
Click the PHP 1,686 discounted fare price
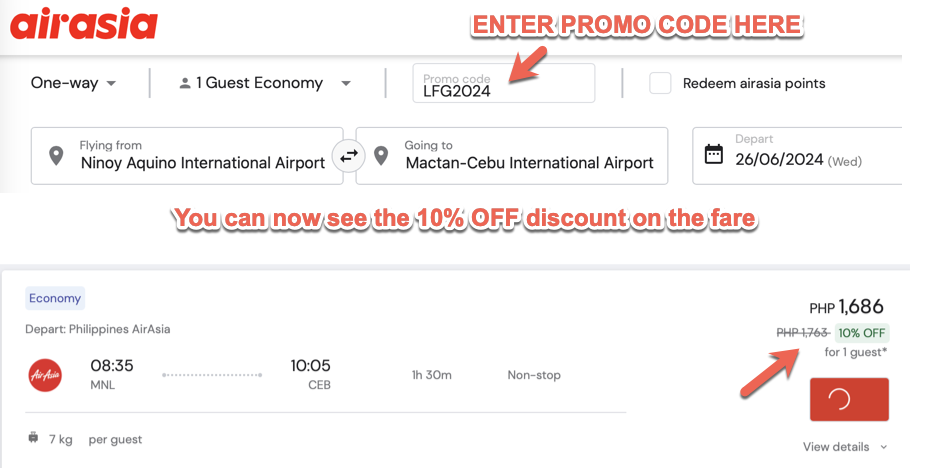[846, 307]
